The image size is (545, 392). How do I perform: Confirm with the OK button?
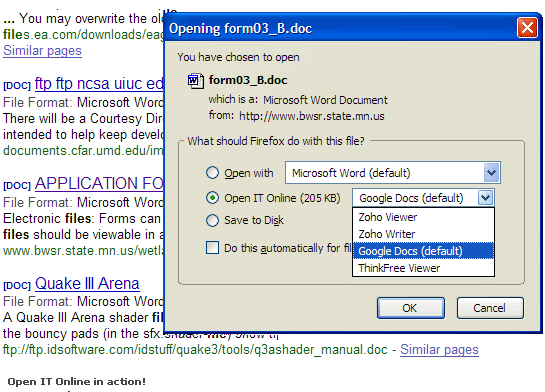[x=410, y=308]
